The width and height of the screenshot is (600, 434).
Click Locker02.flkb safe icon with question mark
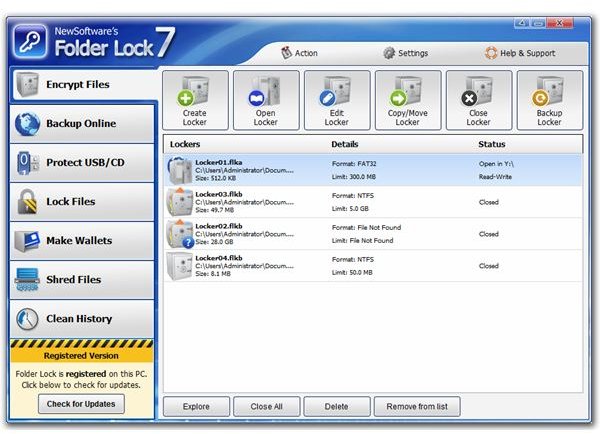(180, 234)
